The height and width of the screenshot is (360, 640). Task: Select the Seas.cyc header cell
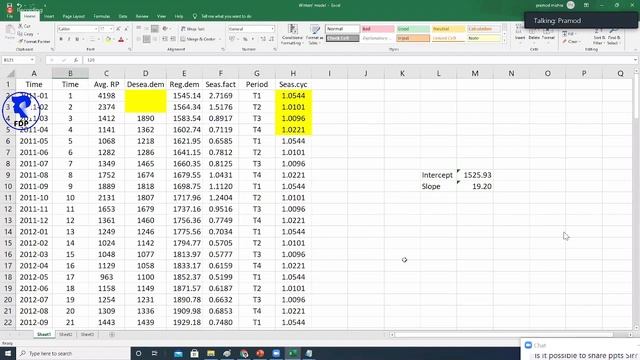point(293,84)
